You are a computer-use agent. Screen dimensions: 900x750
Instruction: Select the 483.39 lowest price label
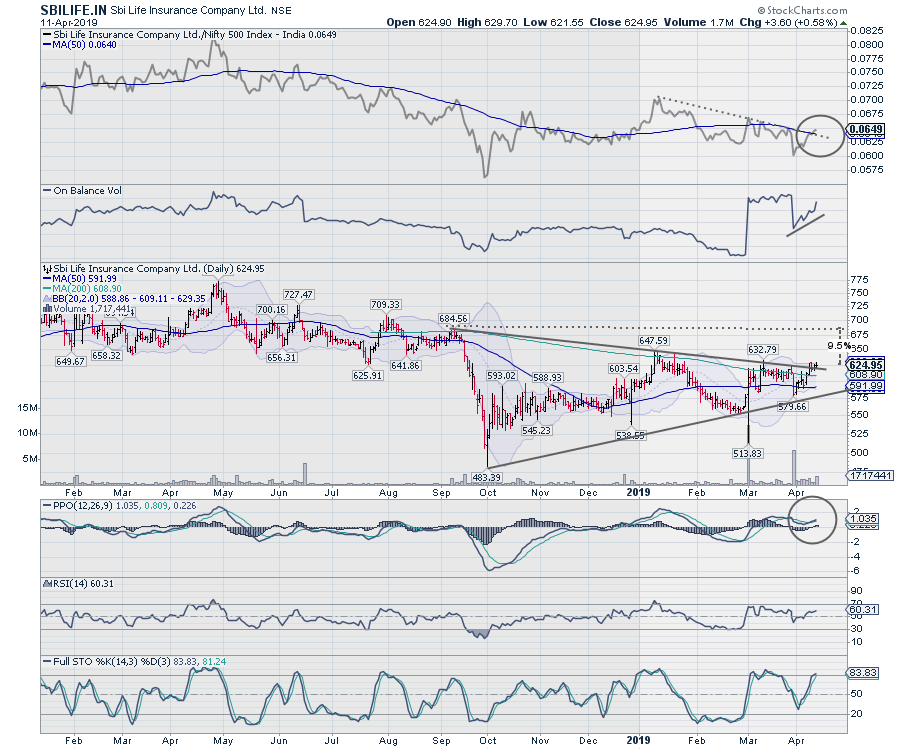click(x=486, y=477)
